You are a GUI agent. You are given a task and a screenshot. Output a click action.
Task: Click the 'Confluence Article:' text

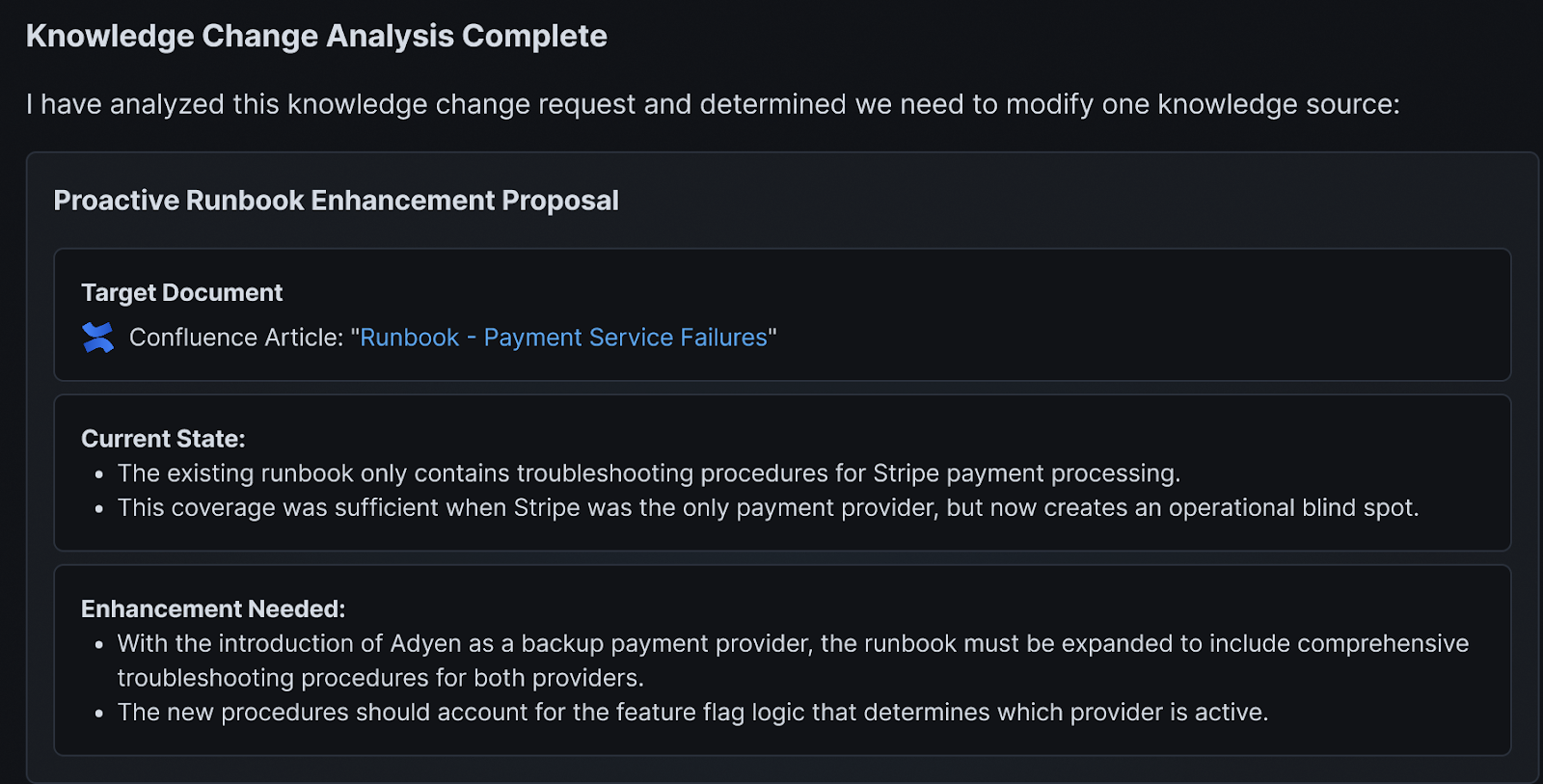pyautogui.click(x=236, y=338)
